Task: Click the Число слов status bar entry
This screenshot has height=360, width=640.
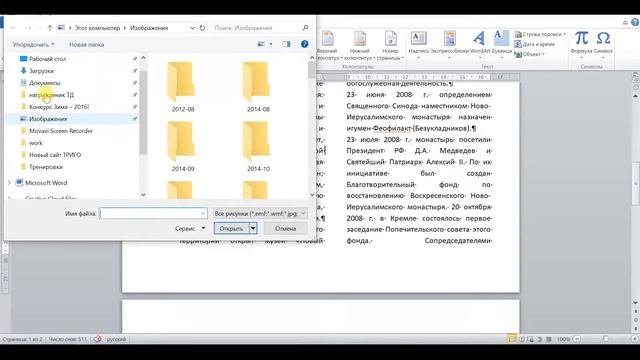Action: pyautogui.click(x=68, y=339)
